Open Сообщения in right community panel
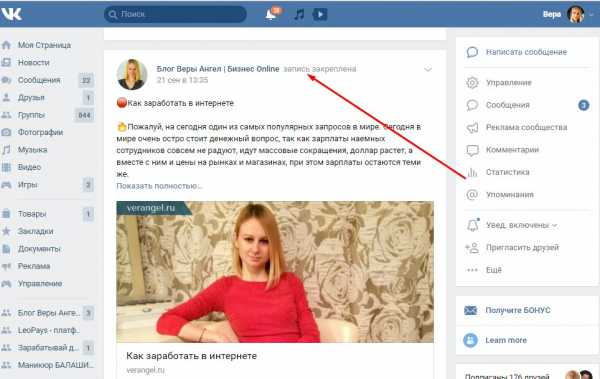This screenshot has width=600, height=379. (508, 105)
